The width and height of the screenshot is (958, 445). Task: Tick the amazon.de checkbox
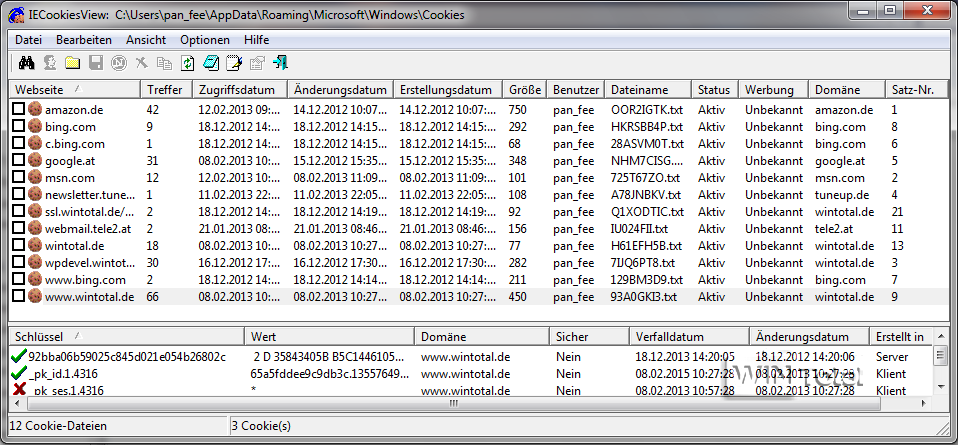(18, 109)
